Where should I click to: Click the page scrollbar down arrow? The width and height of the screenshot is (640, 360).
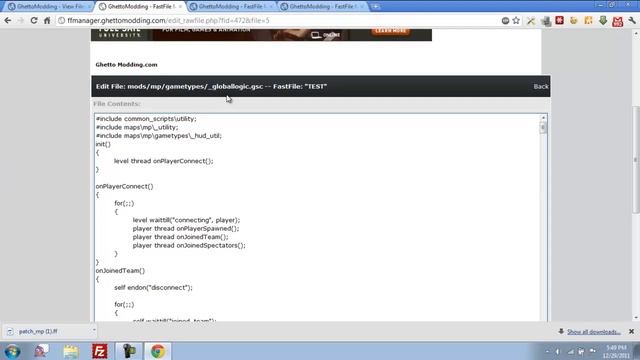click(x=636, y=318)
